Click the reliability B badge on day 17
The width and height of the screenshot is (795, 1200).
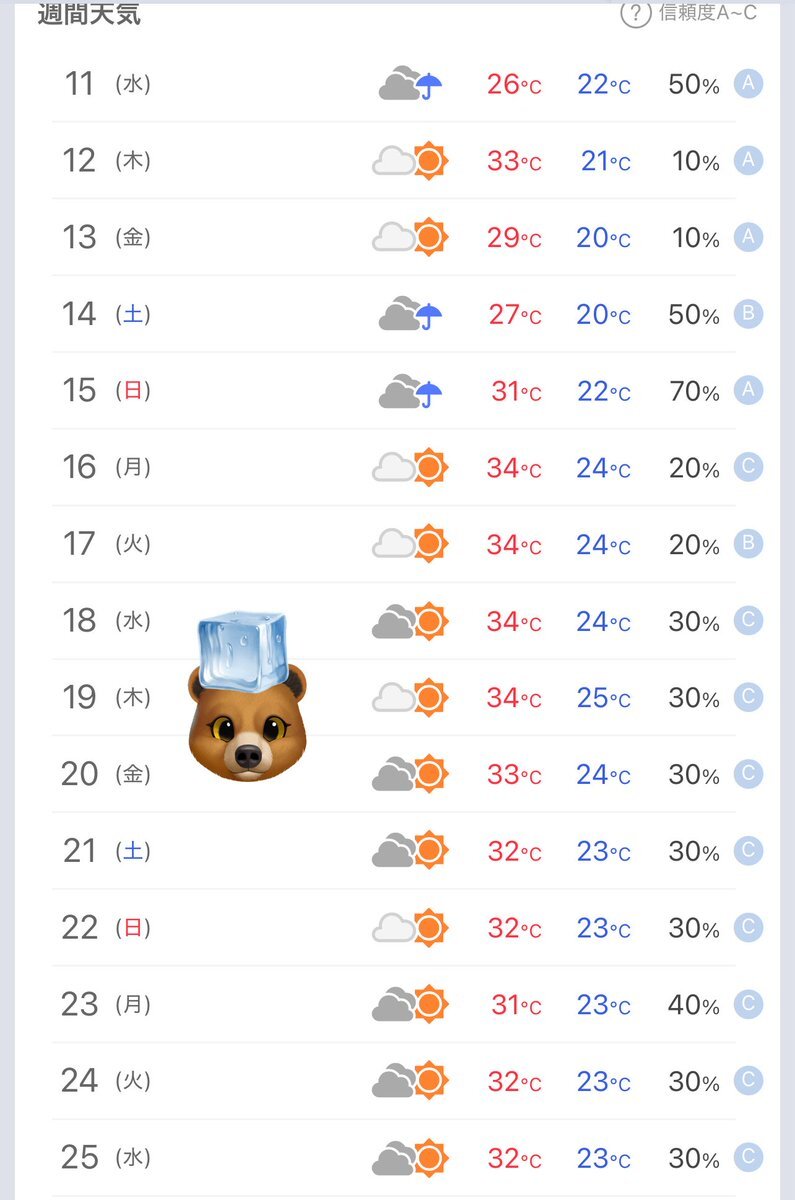(x=748, y=544)
